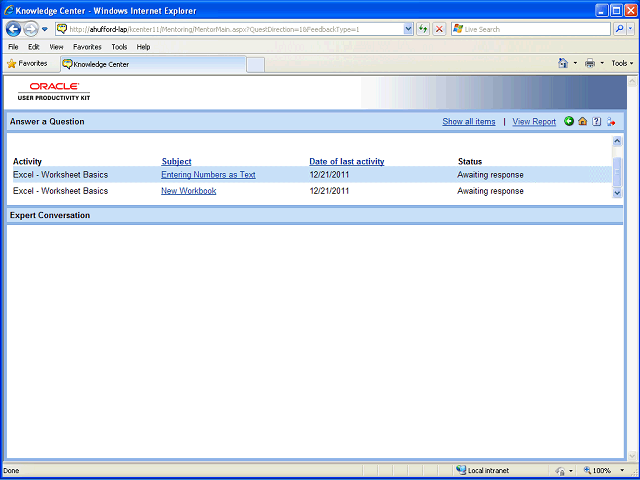640x480 pixels.
Task: Click Local intranet zone in status bar
Action: click(483, 471)
